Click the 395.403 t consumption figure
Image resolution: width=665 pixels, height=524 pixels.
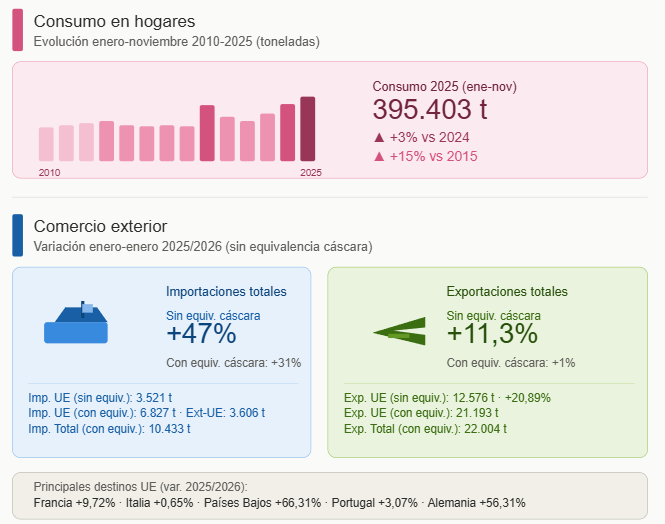click(430, 110)
